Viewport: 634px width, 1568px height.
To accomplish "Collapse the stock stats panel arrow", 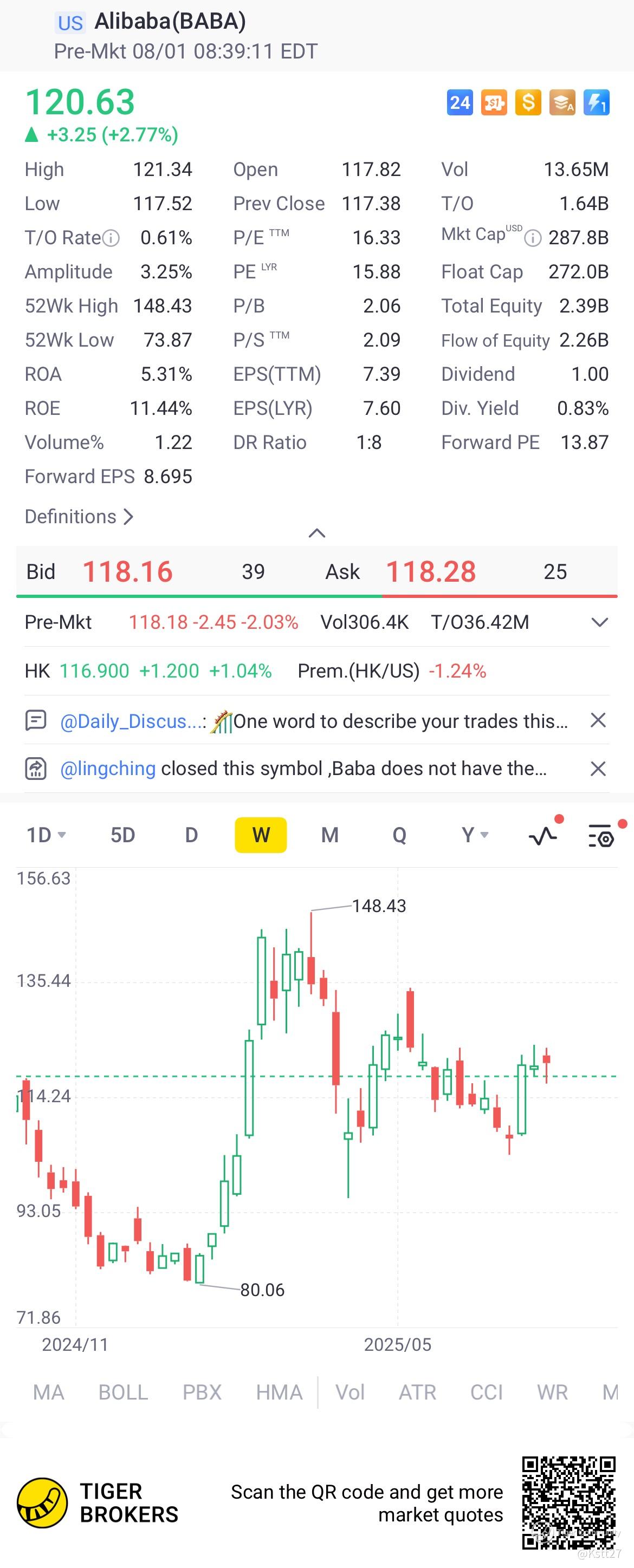I will [316, 533].
